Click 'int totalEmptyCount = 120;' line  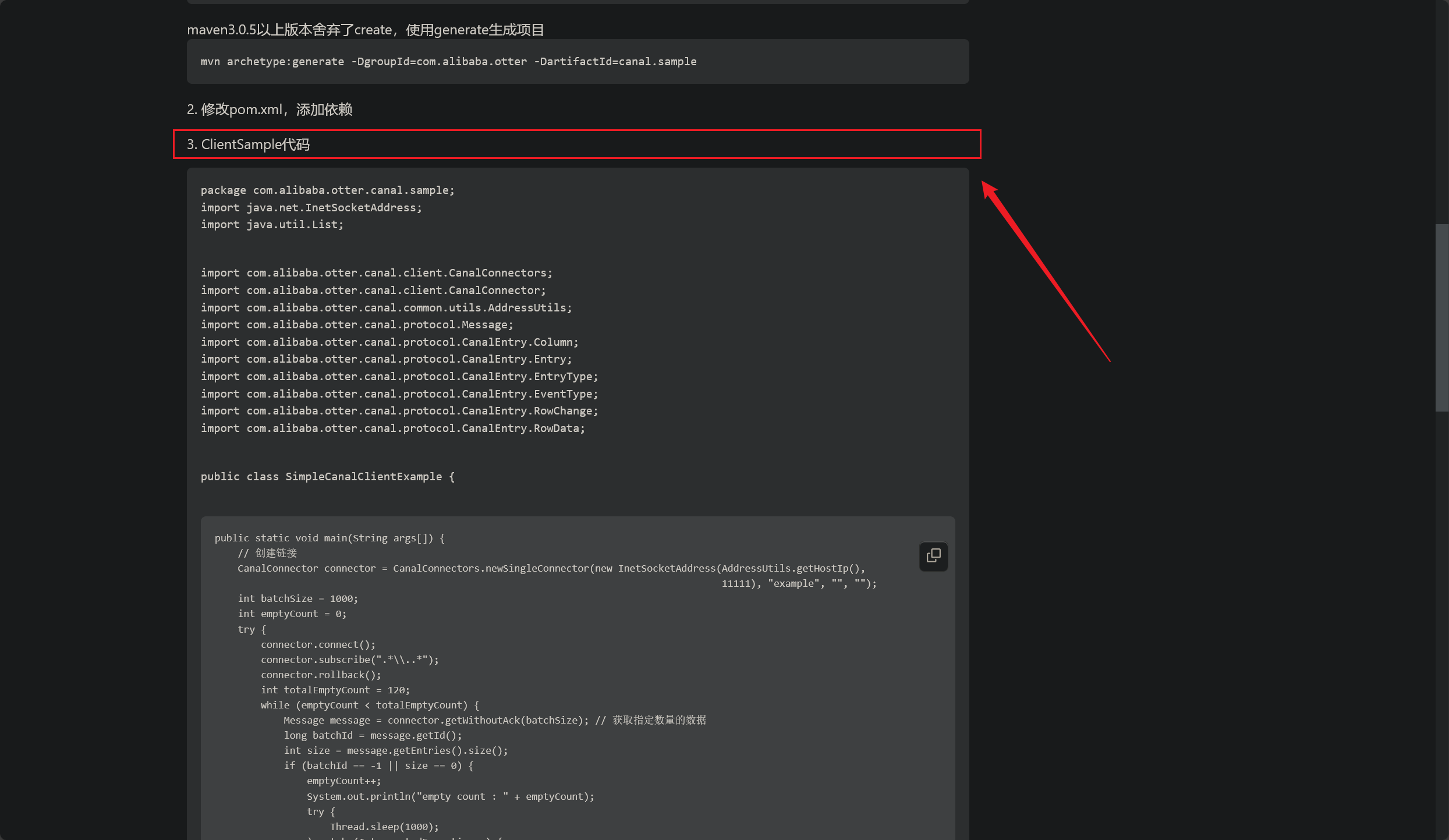tap(335, 690)
